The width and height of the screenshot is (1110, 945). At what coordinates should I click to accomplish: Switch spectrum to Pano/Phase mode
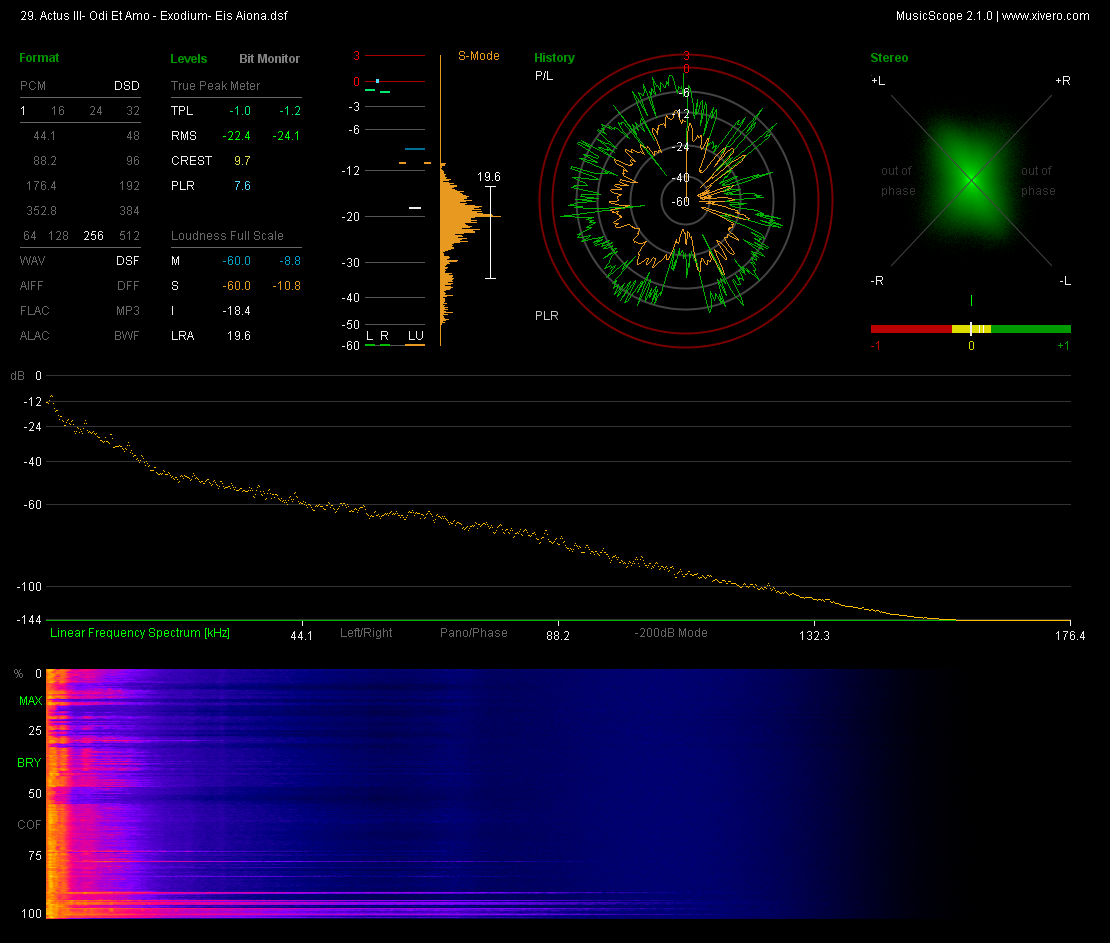click(x=473, y=633)
